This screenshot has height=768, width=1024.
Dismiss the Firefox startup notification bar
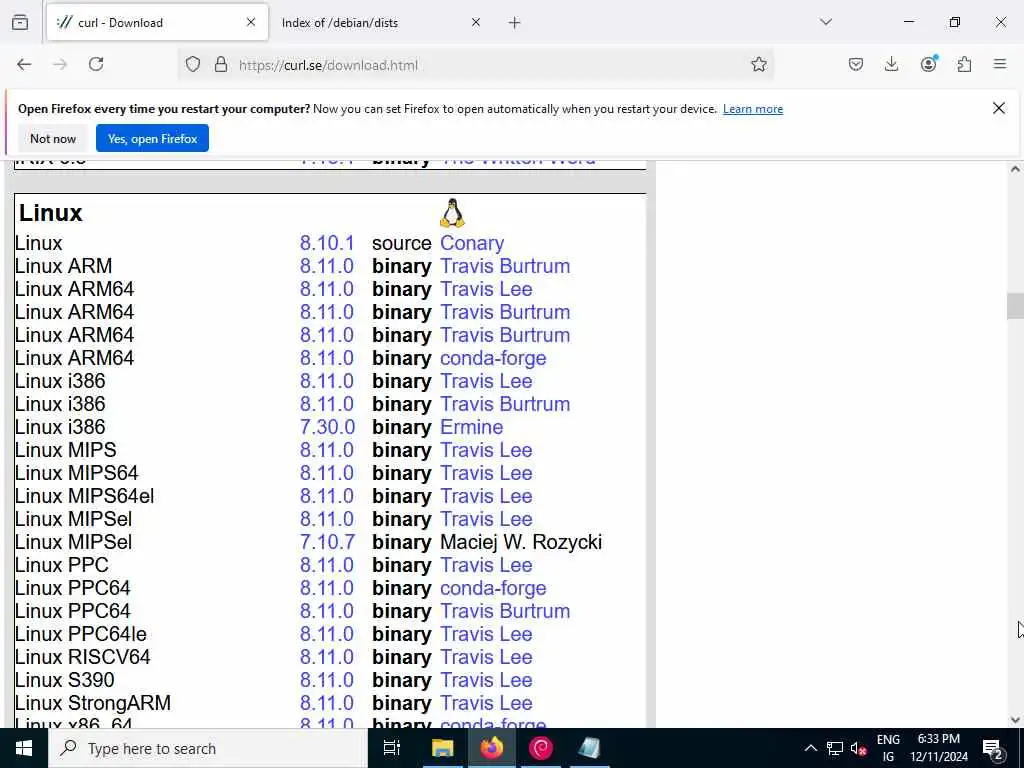[999, 108]
